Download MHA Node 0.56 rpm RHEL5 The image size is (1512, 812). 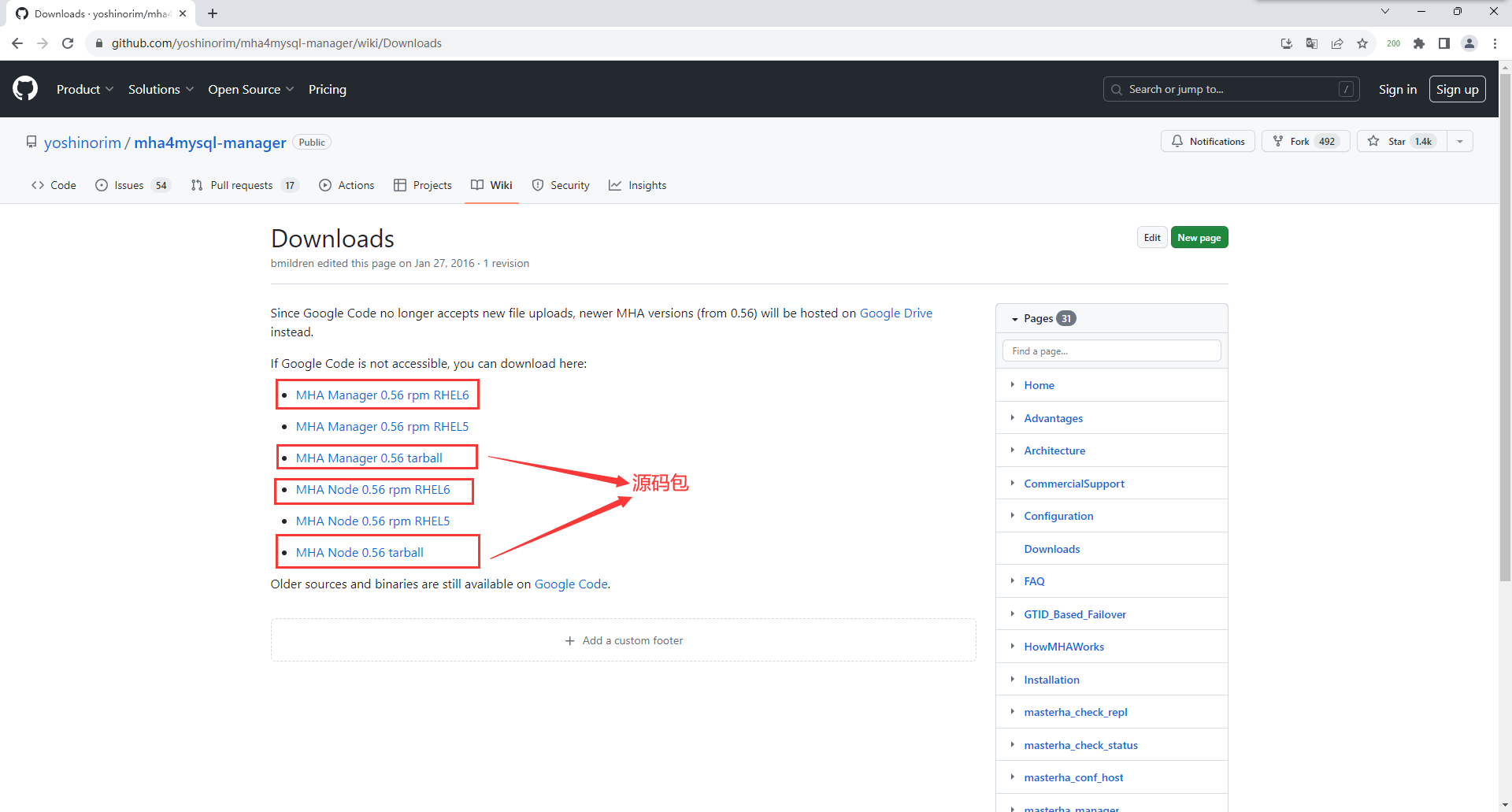tap(373, 521)
